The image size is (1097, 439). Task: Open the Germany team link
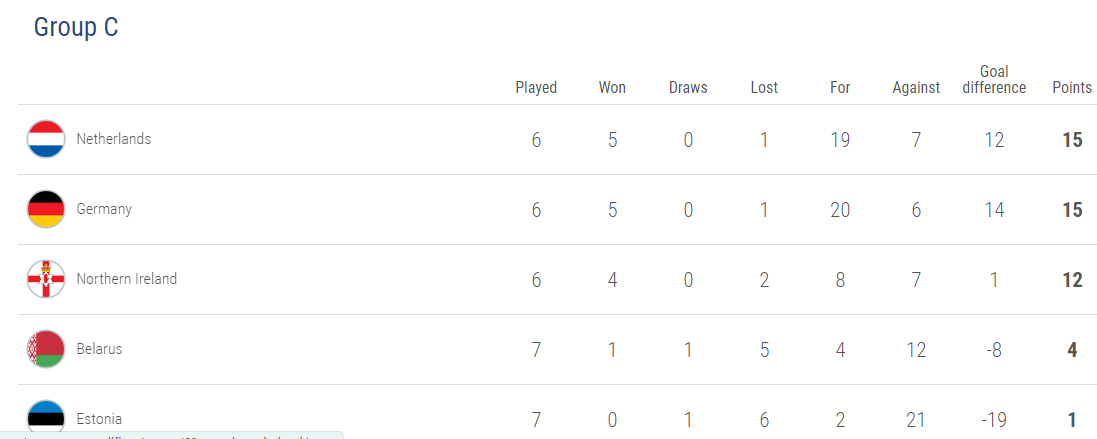pos(104,209)
